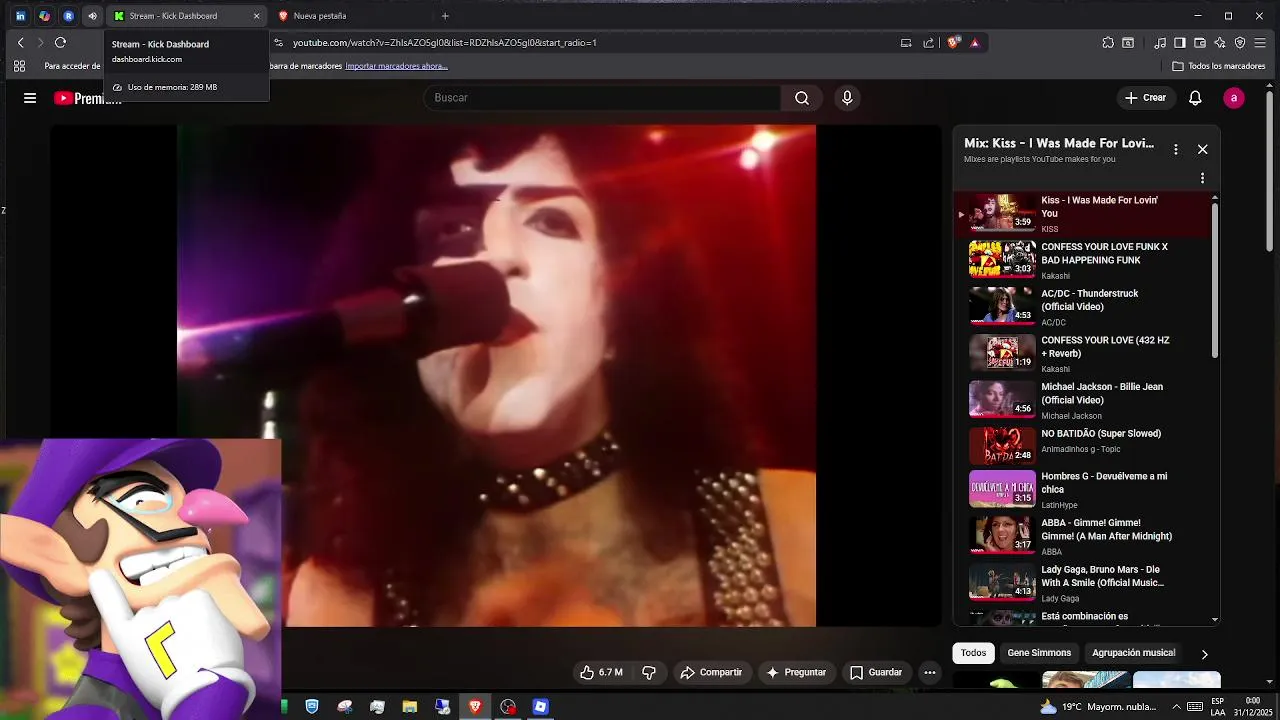Open the tab search icon in toolbar
The height and width of the screenshot is (720, 1280).
[1128, 43]
